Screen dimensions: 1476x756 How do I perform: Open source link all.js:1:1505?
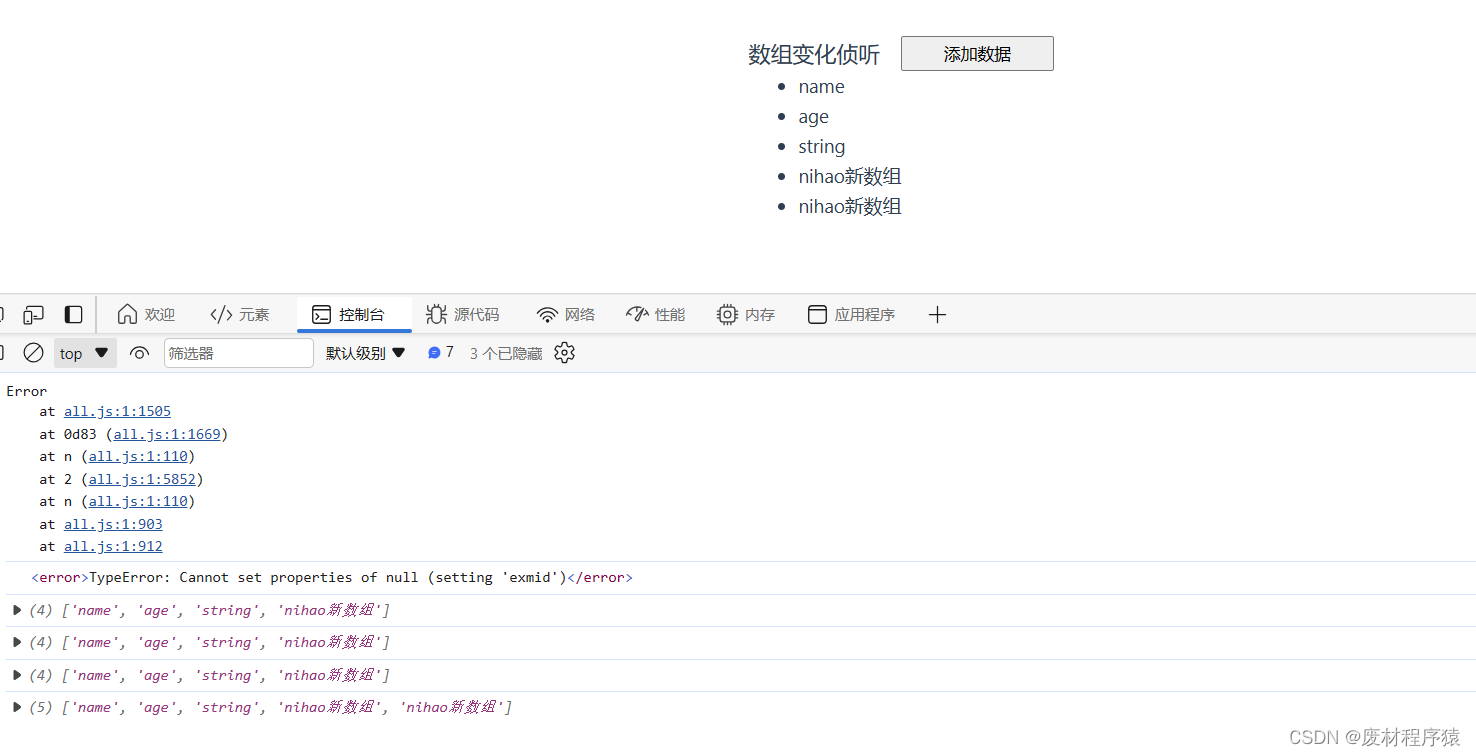click(117, 411)
